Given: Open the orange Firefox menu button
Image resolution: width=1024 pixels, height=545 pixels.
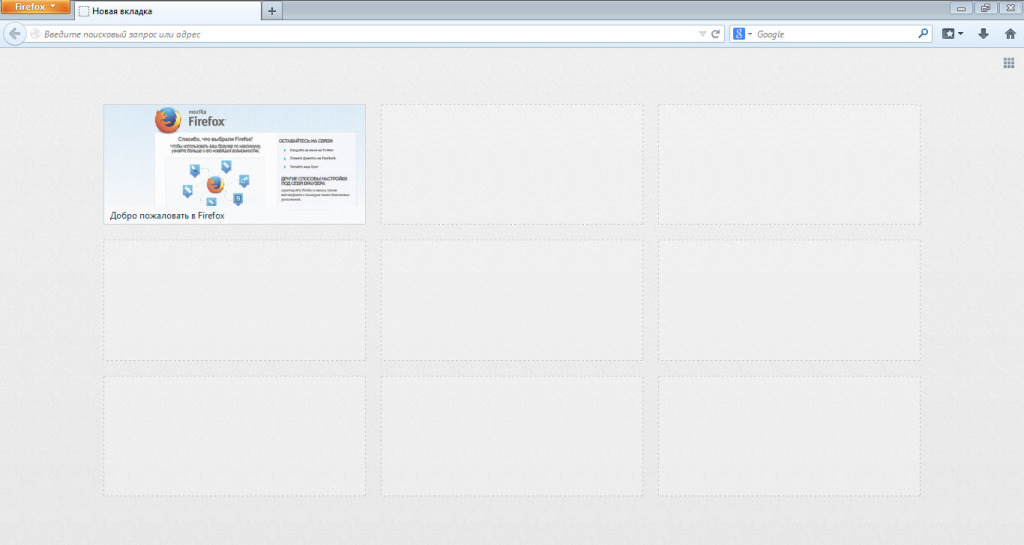Looking at the screenshot, I should coord(35,7).
